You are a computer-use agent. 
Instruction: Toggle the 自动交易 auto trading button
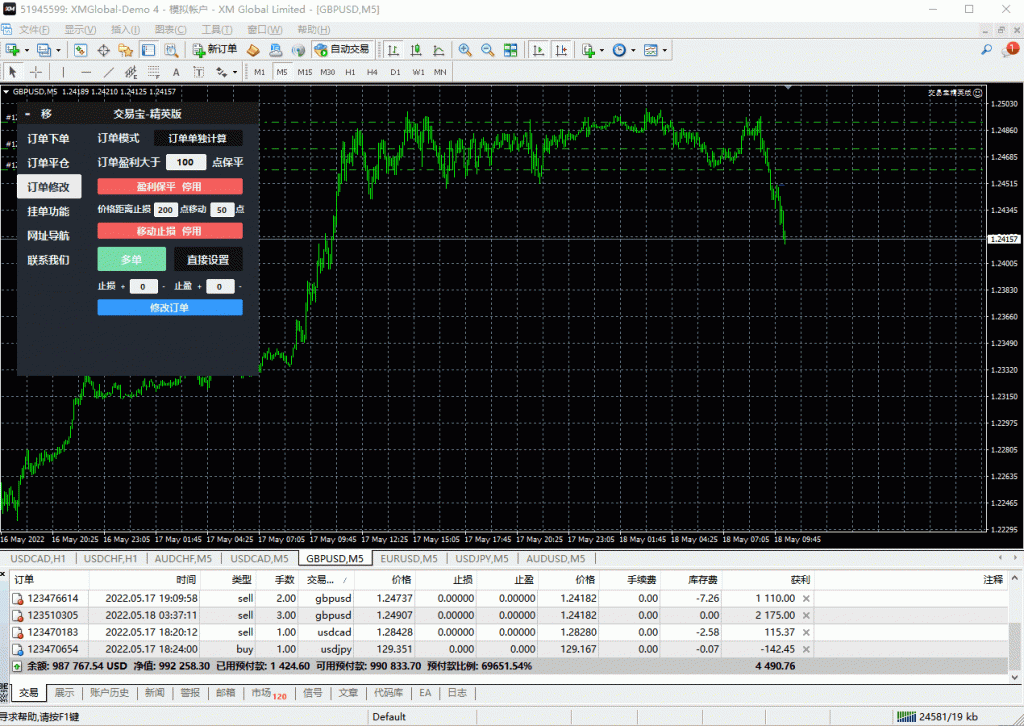point(342,50)
